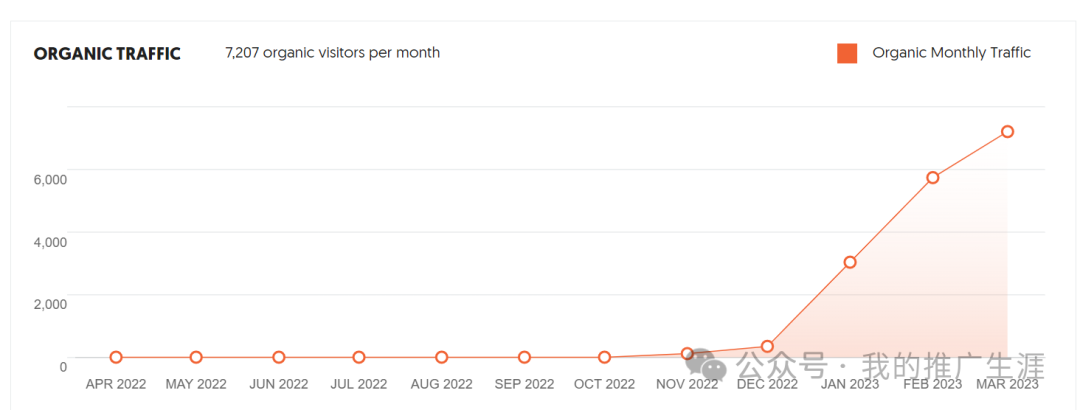
Task: Click the NOV 2022 data point
Action: (687, 353)
